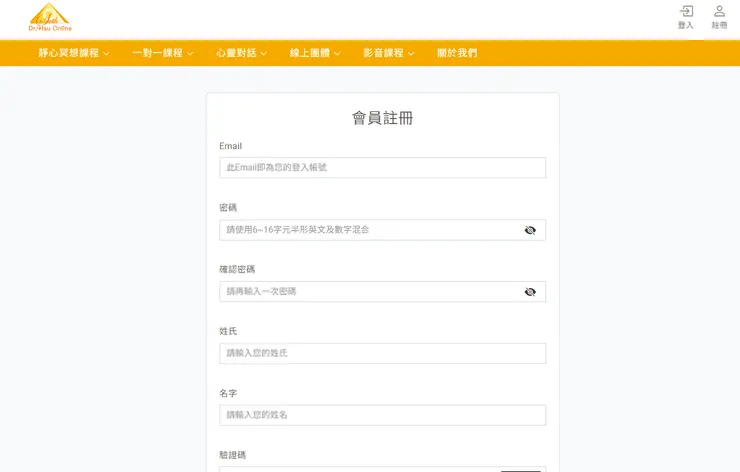Toggle visibility of the 確認密碼 field

click(530, 292)
